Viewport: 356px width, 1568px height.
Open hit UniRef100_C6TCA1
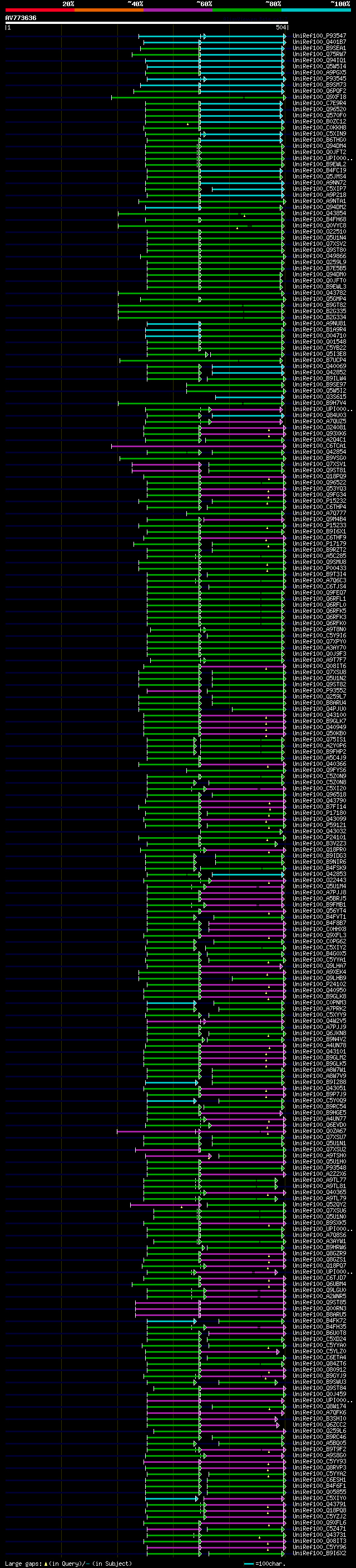[319, 446]
